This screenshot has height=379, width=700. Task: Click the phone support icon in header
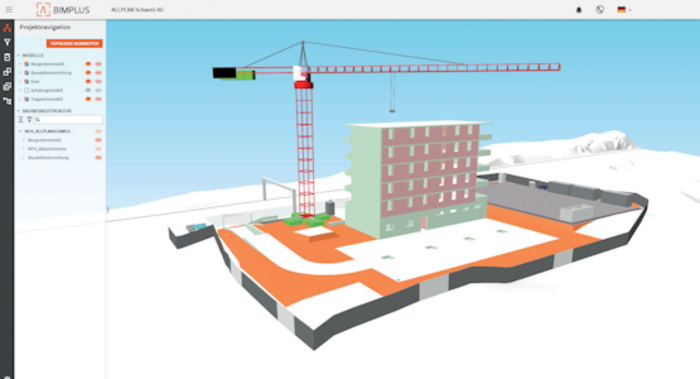pyautogui.click(x=600, y=9)
